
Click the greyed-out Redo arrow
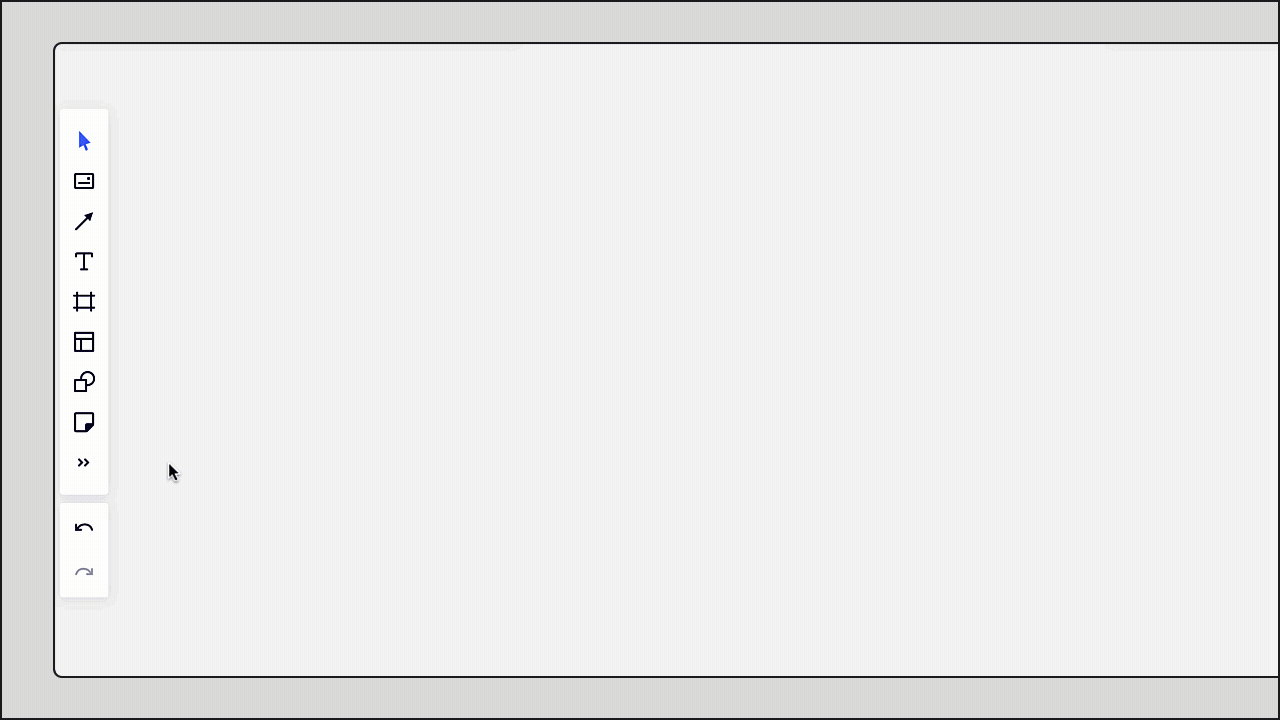(x=84, y=573)
